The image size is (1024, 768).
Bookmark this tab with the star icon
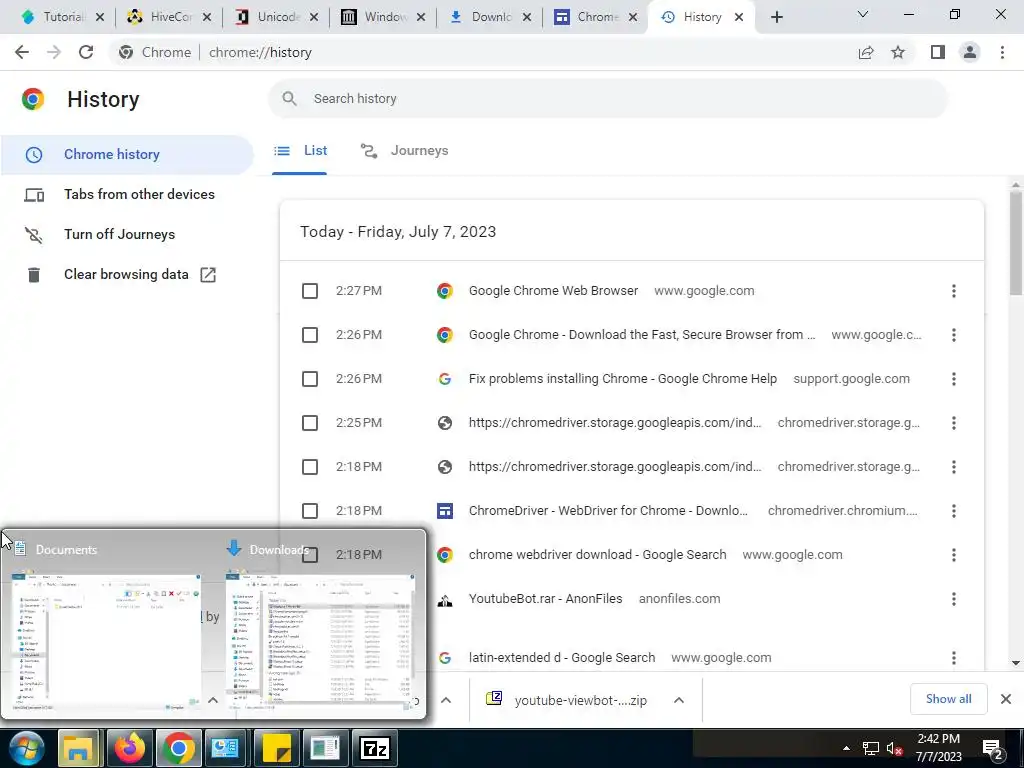898,52
